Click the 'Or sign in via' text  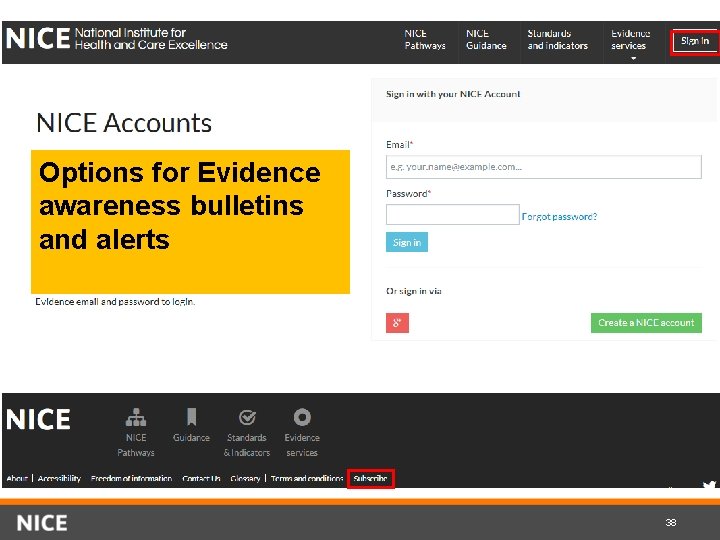coord(414,291)
